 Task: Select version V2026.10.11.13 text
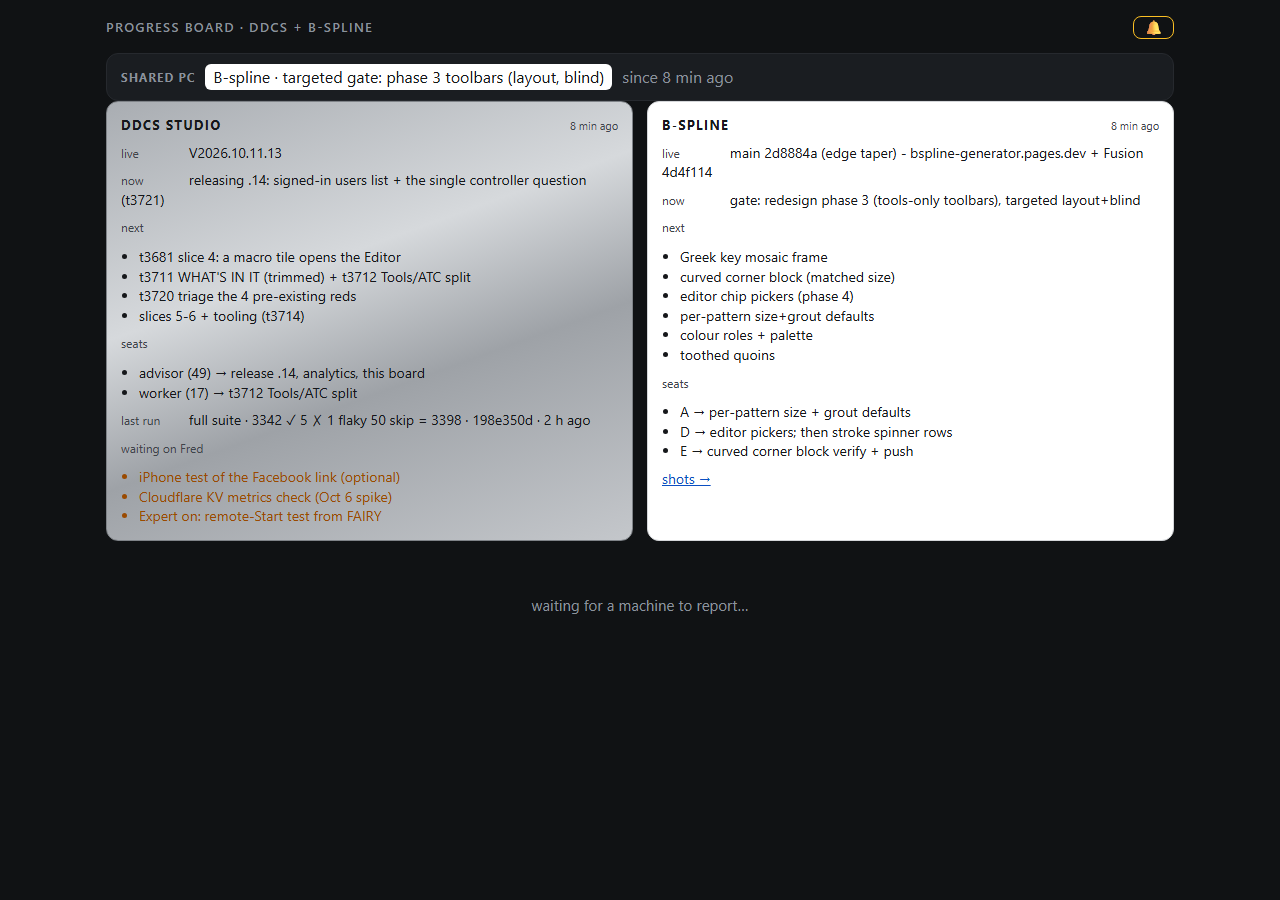pyautogui.click(x=235, y=153)
